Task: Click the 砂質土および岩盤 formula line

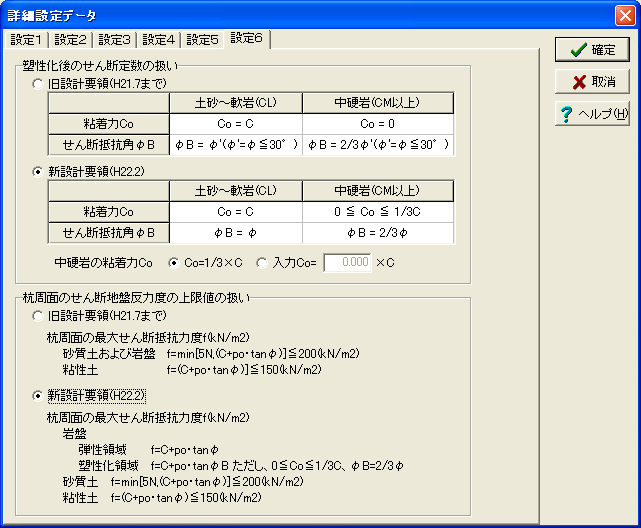Action: 211,353
